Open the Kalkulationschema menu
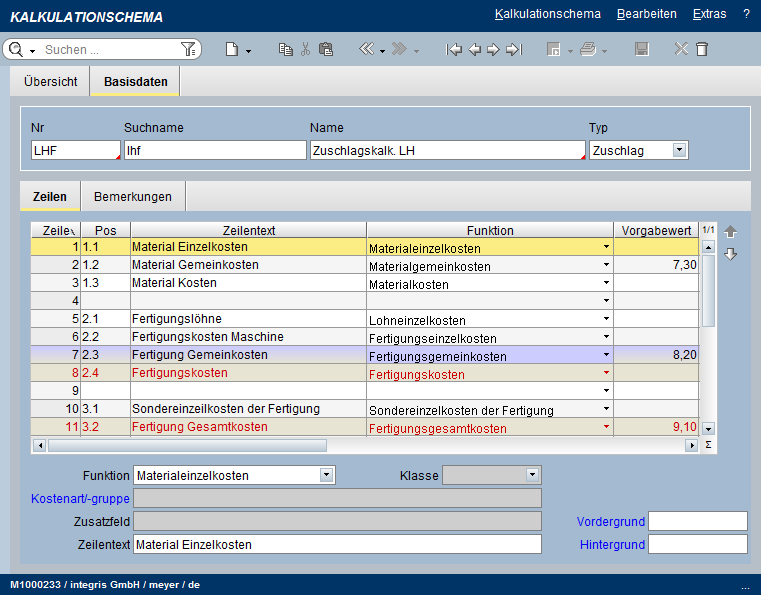The height and width of the screenshot is (595, 761). click(x=547, y=14)
